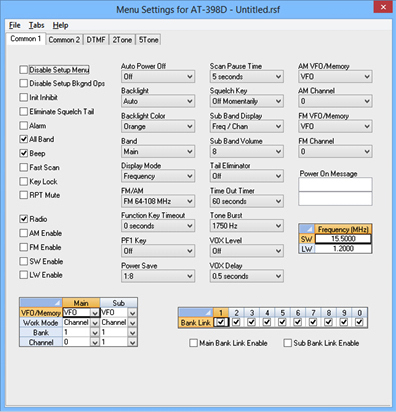Viewport: 396px width, 412px height.
Task: Open the AM VFO/Memory dropdown
Action: [x=335, y=77]
